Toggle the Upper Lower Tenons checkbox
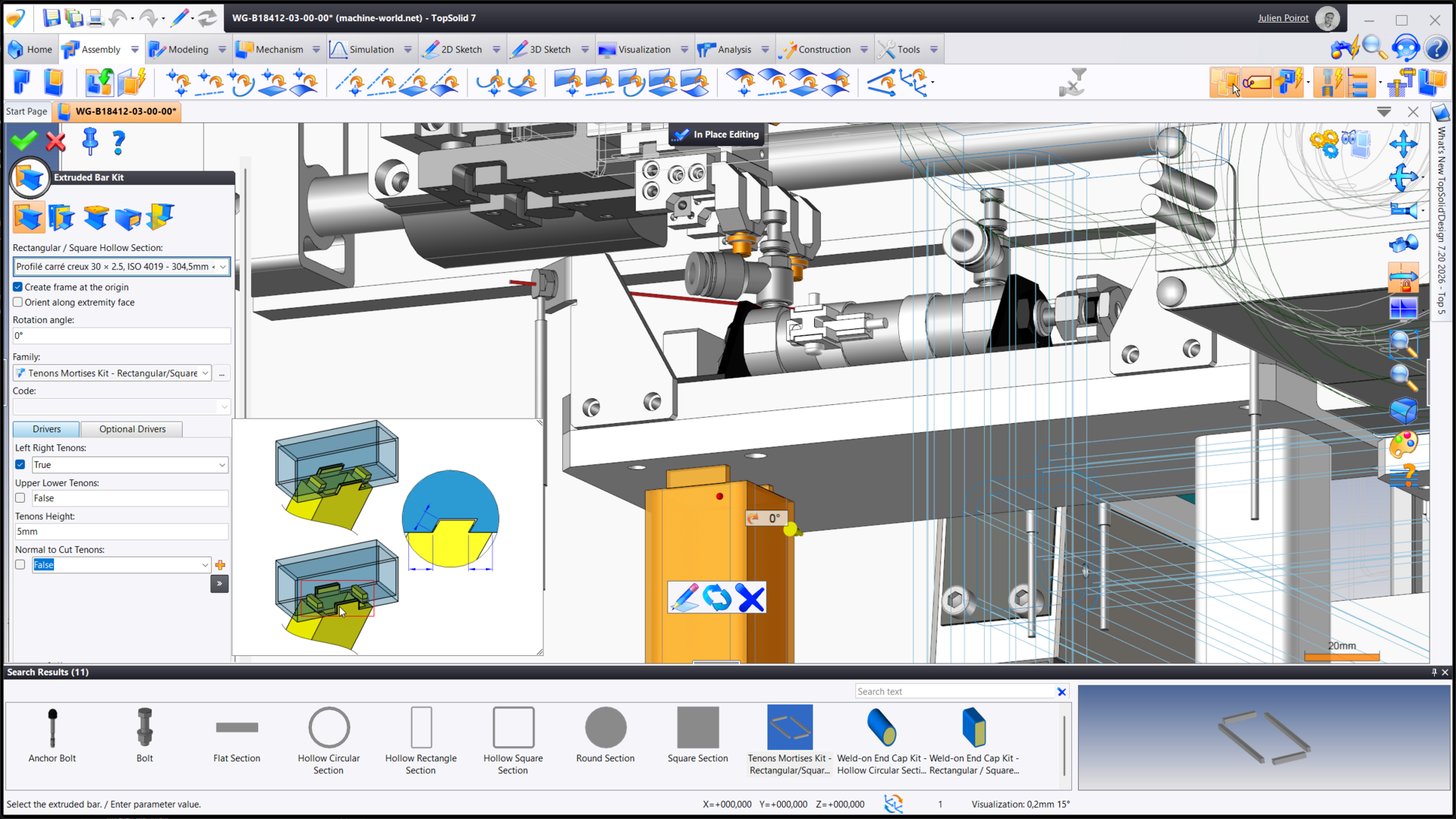 pos(20,498)
